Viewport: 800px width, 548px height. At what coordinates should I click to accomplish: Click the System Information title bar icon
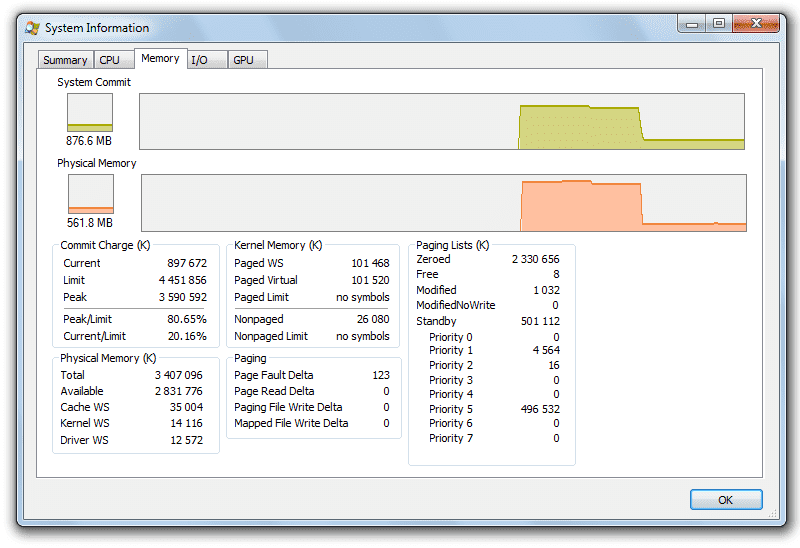click(32, 28)
